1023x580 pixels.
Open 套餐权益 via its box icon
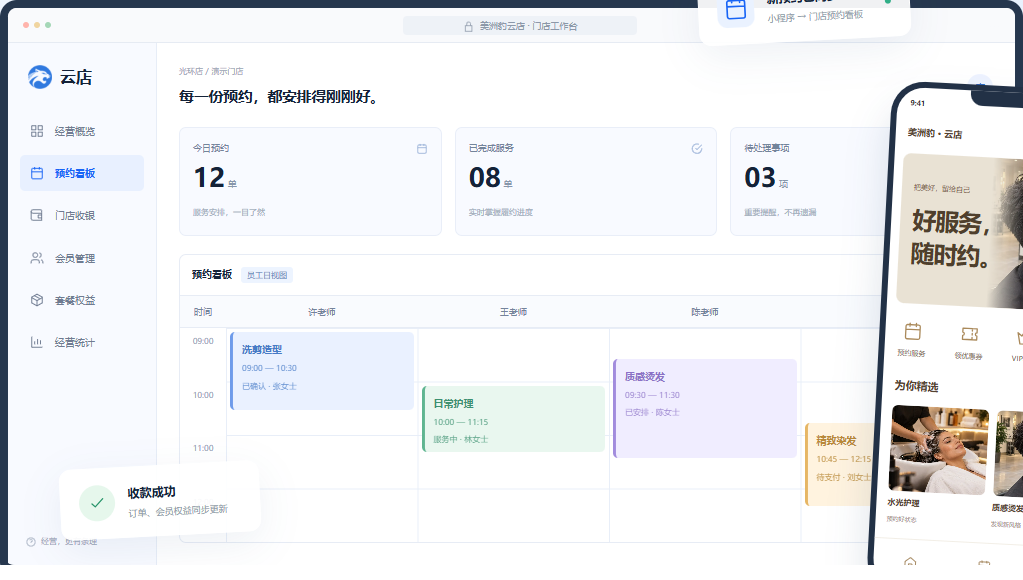coord(37,300)
